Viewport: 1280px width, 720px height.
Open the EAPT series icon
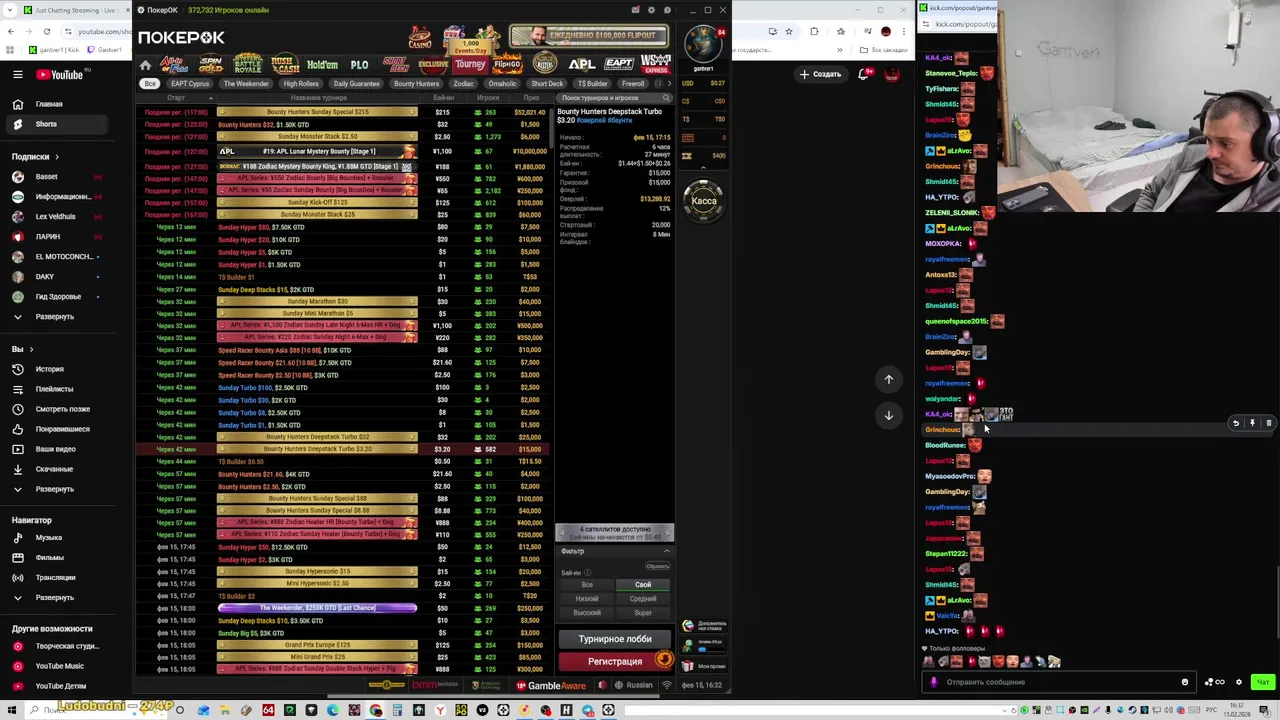click(619, 65)
